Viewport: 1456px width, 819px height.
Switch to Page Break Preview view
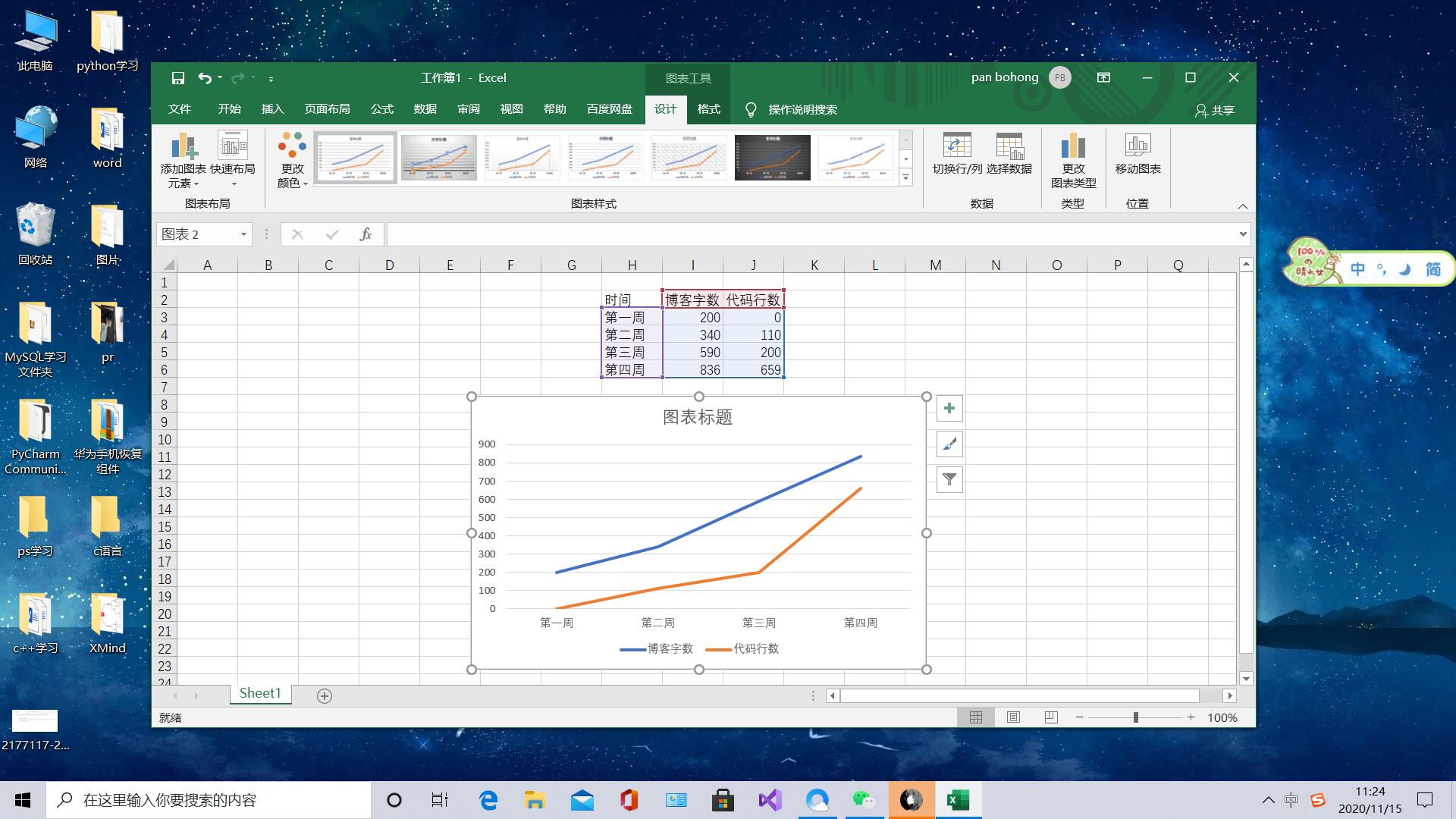coord(1050,717)
